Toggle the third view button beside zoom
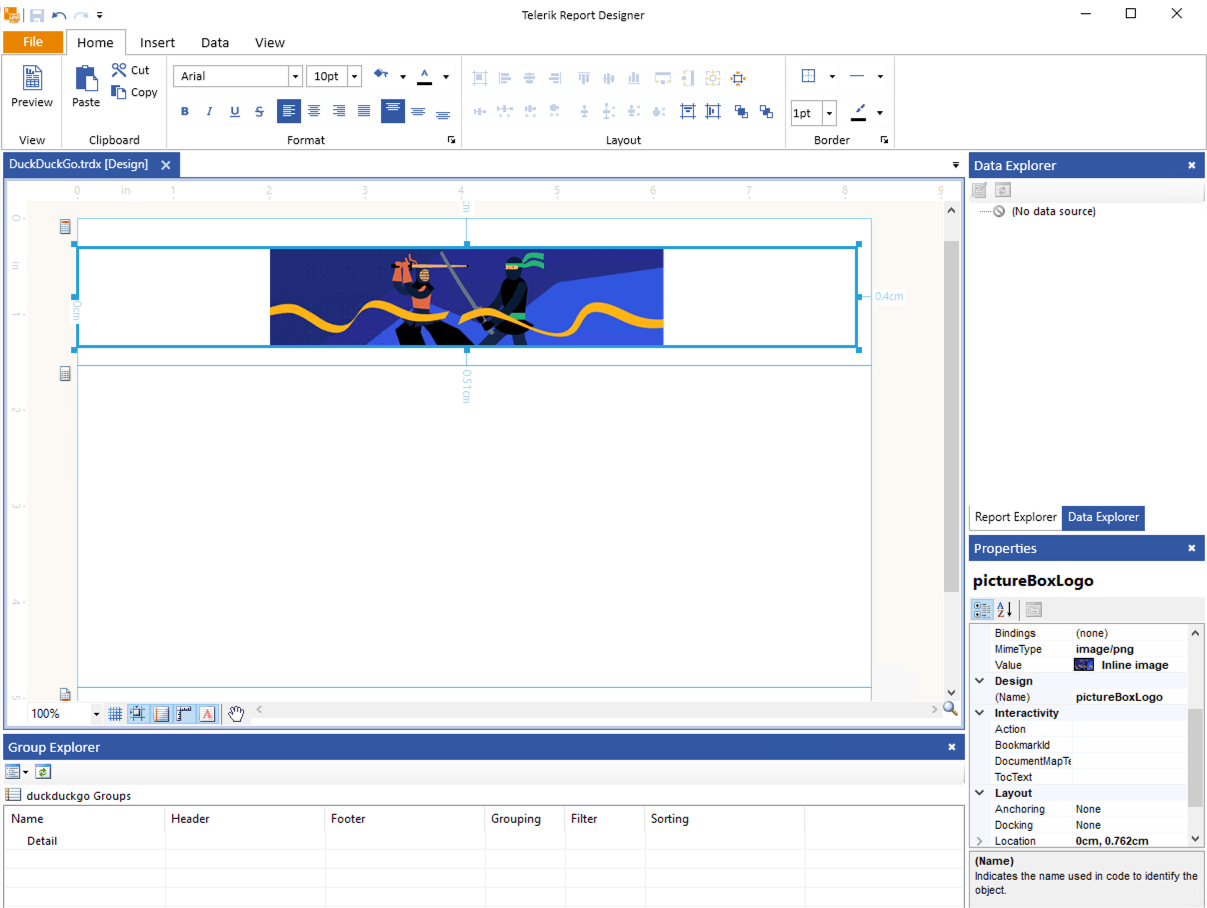This screenshot has height=908, width=1207. (x=161, y=714)
